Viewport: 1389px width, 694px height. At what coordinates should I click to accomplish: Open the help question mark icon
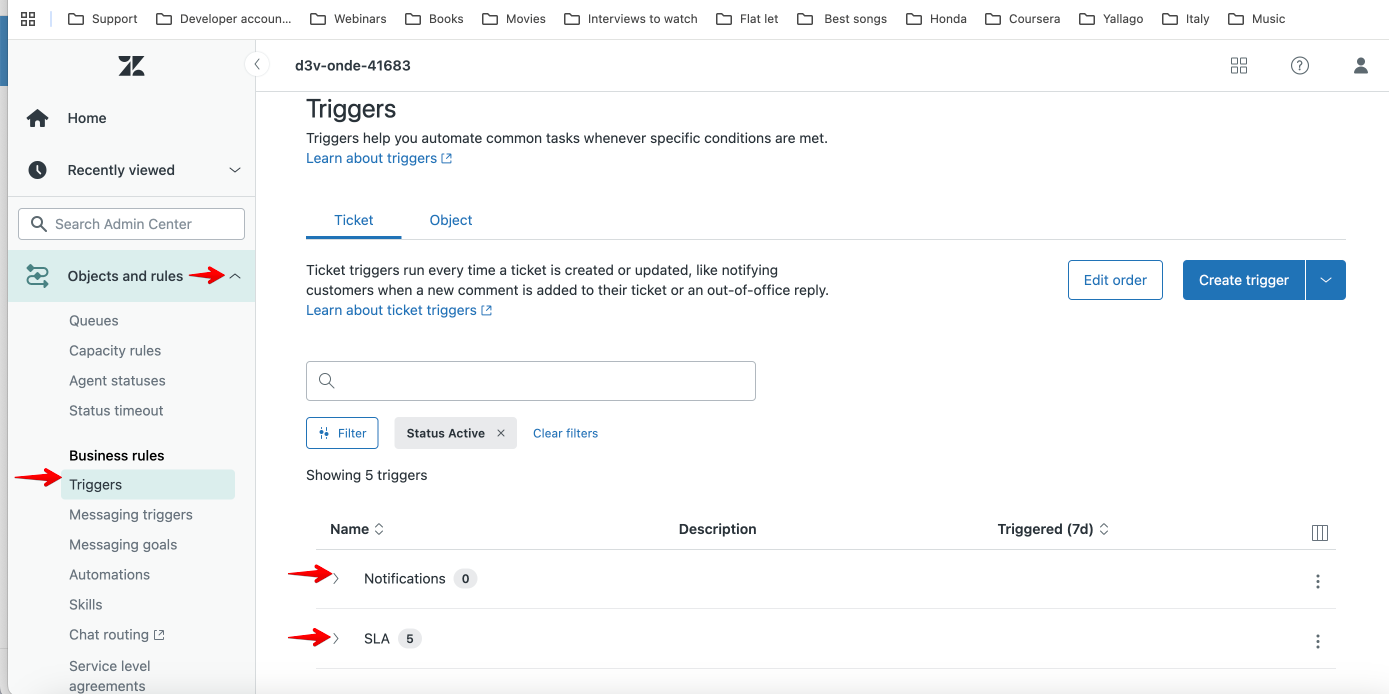[x=1300, y=66]
